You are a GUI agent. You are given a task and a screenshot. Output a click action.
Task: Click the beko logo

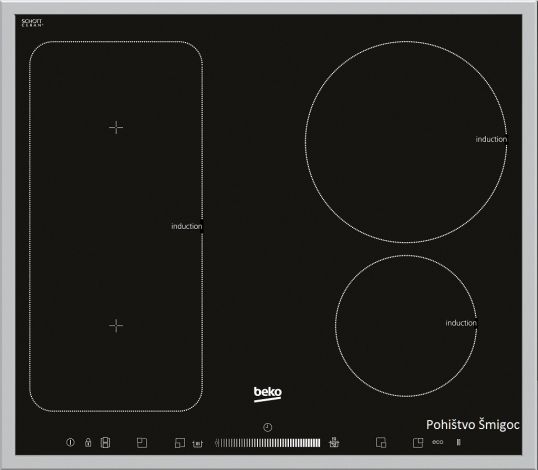(268, 393)
